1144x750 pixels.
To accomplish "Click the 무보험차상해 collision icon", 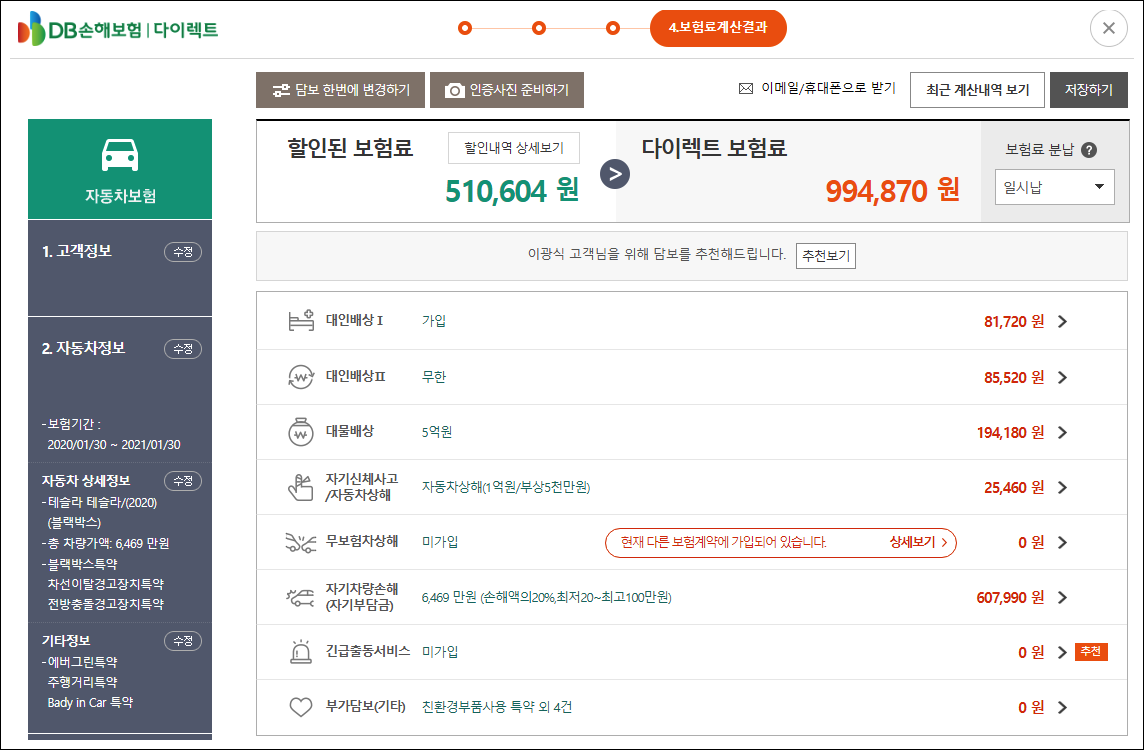I will pos(300,542).
